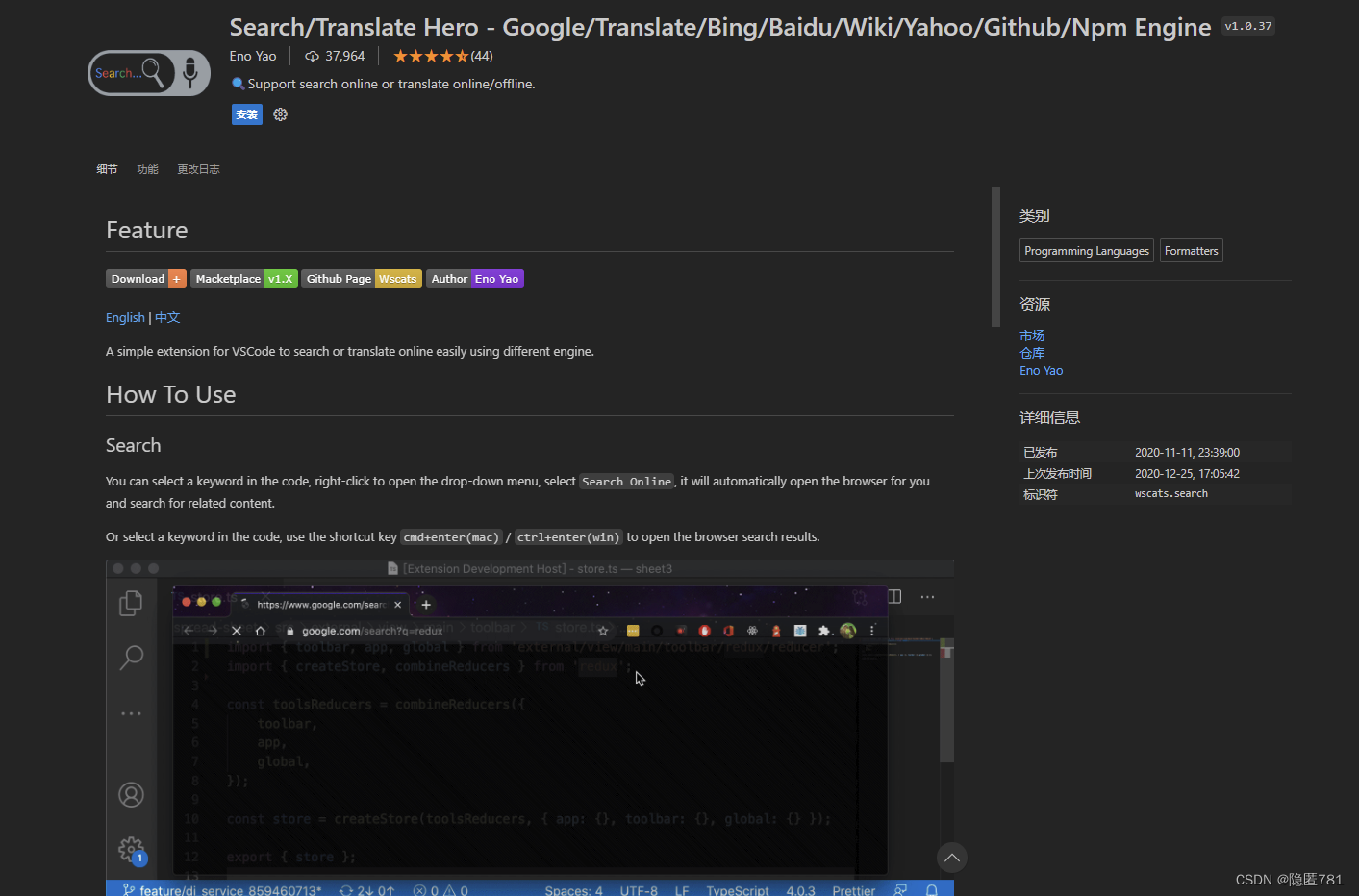Click the split editor icon at top right

893,596
